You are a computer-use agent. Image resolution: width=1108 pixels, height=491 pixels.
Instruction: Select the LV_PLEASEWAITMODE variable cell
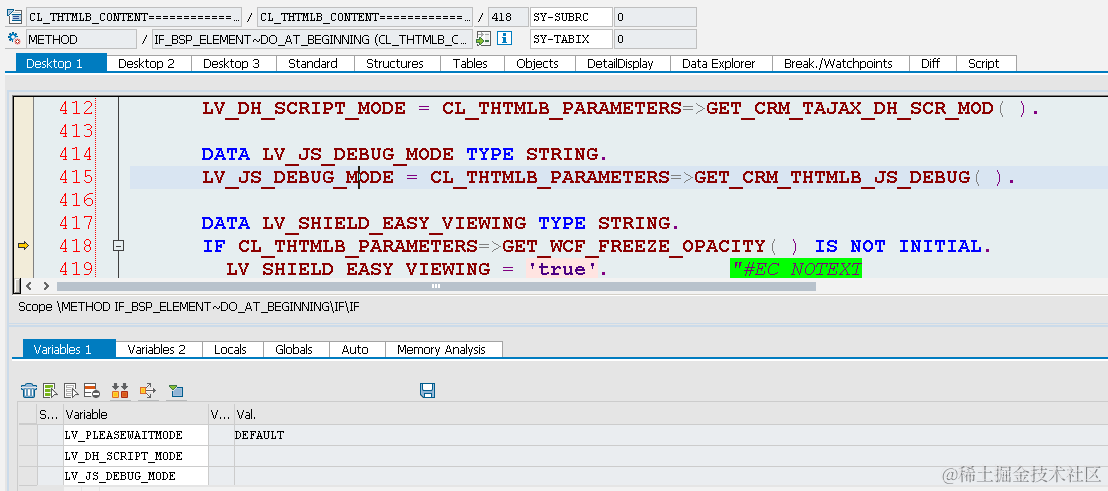(136, 435)
